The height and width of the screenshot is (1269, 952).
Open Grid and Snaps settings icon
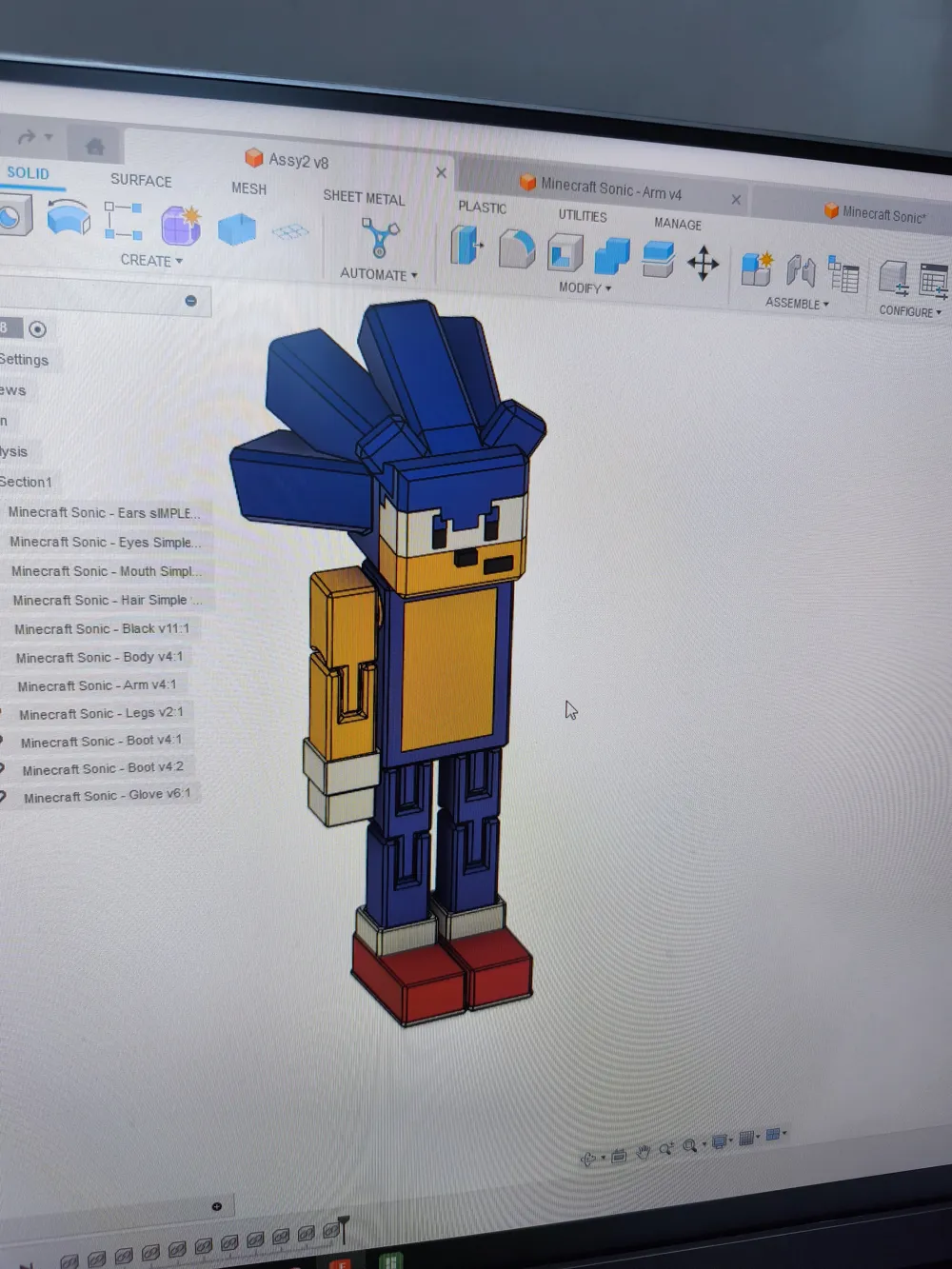(746, 1138)
